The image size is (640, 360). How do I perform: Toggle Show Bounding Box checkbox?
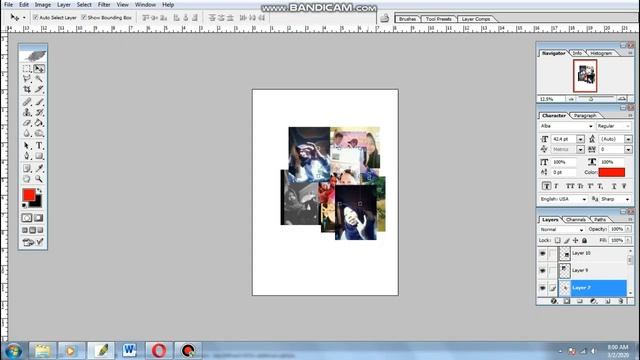click(84, 18)
